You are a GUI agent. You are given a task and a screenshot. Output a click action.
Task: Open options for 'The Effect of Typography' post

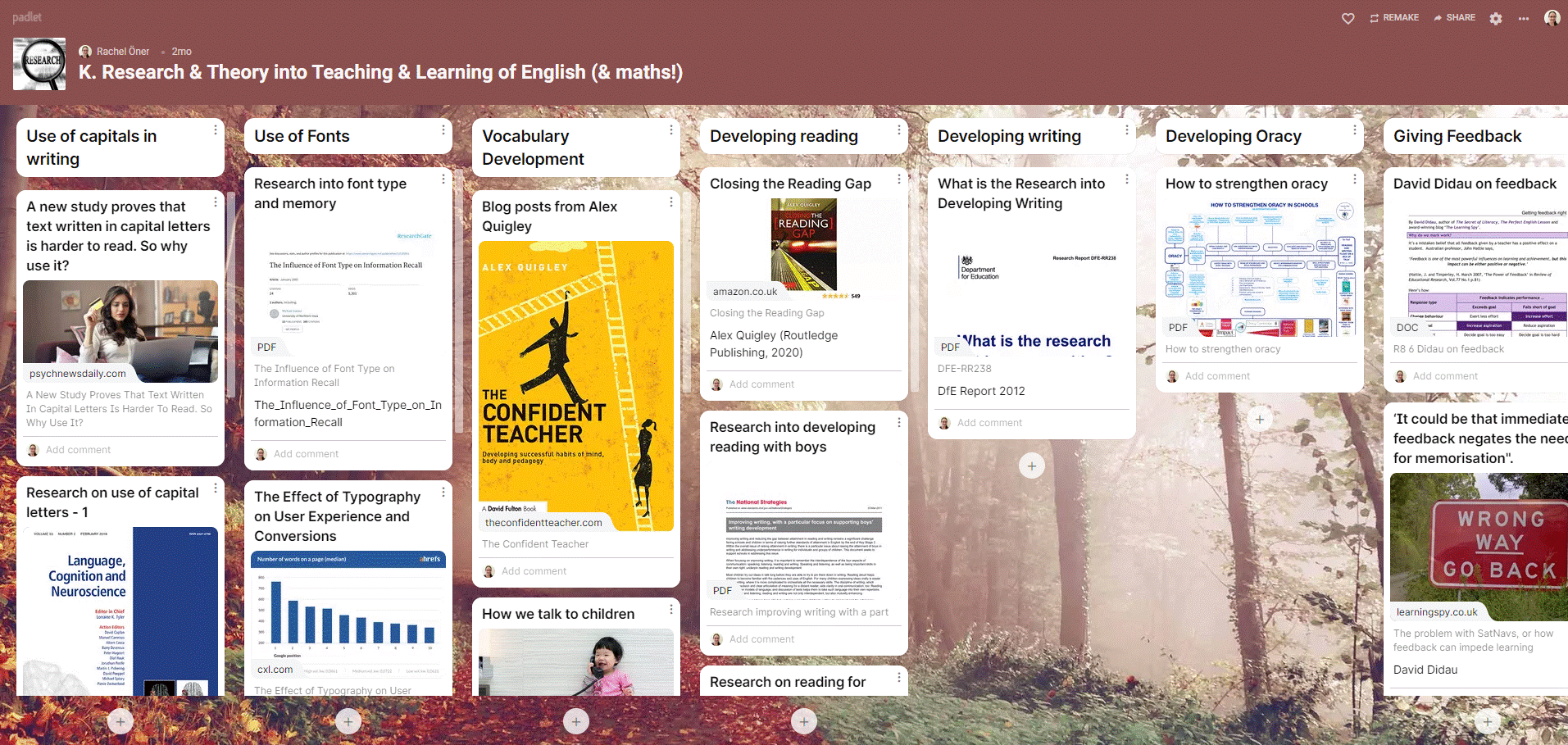443,492
